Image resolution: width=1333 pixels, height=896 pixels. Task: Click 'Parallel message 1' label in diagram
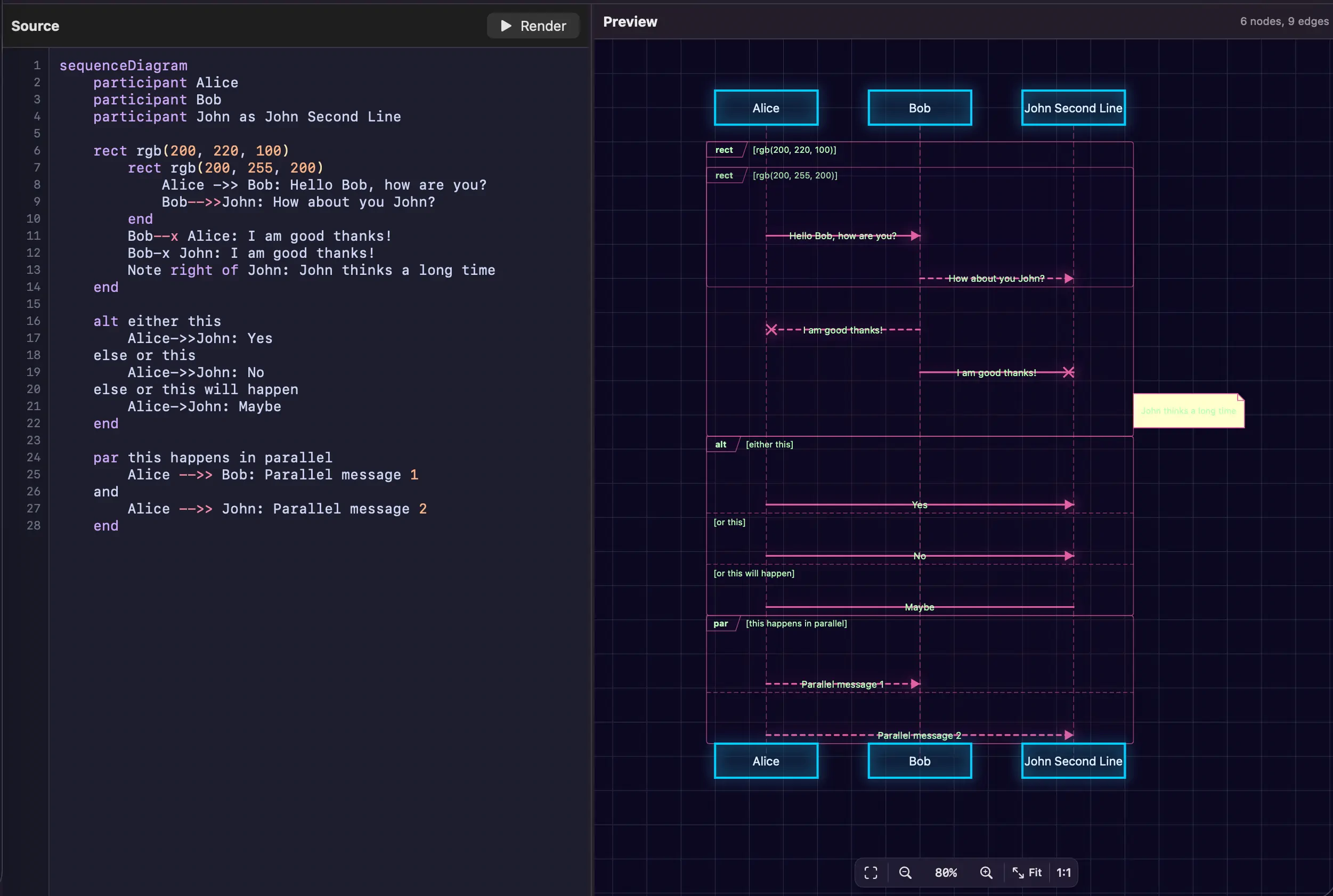click(842, 684)
